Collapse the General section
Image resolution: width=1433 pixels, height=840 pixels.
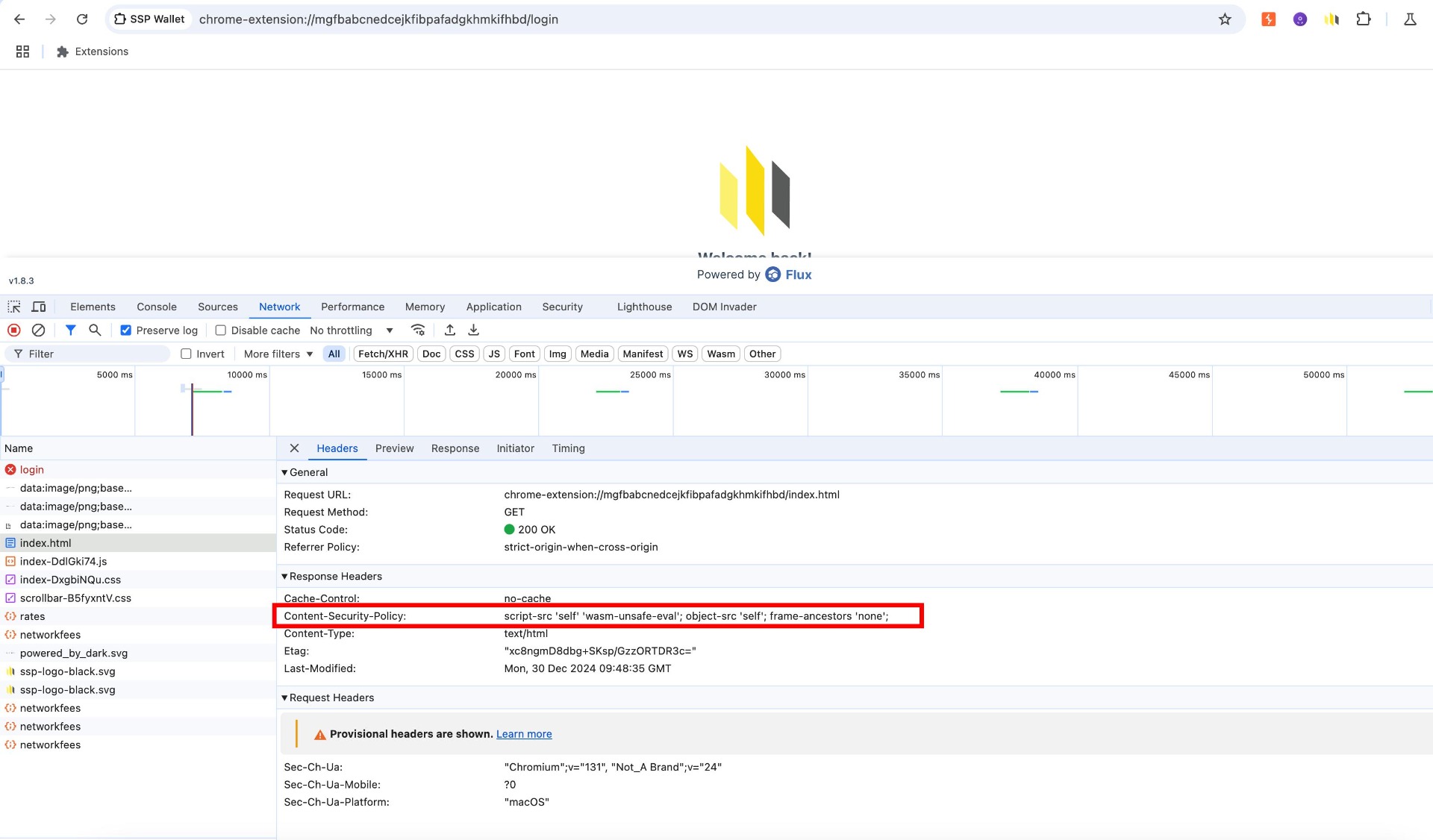pos(305,472)
